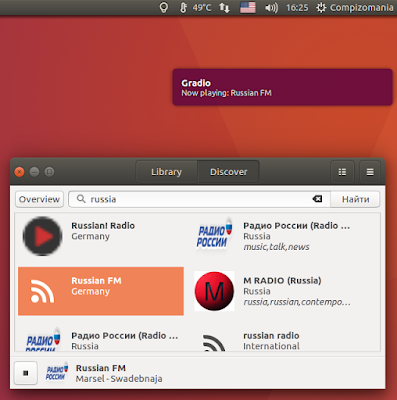This screenshot has width=397, height=400.
Task: Focus the station search field containing russia
Action: pos(199,199)
